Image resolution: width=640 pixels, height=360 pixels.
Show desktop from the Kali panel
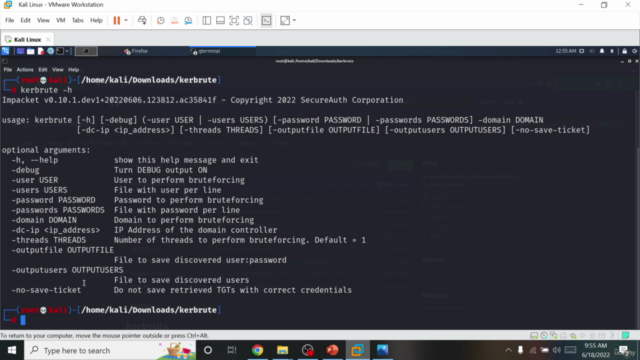pyautogui.click(x=20, y=51)
